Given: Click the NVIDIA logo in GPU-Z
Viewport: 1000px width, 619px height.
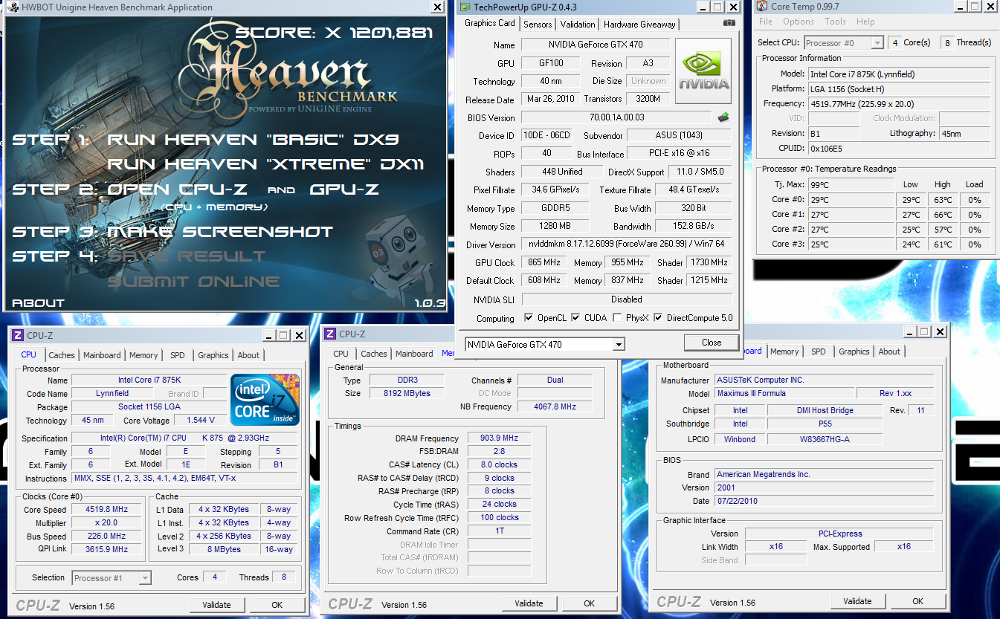Looking at the screenshot, I should (x=703, y=71).
